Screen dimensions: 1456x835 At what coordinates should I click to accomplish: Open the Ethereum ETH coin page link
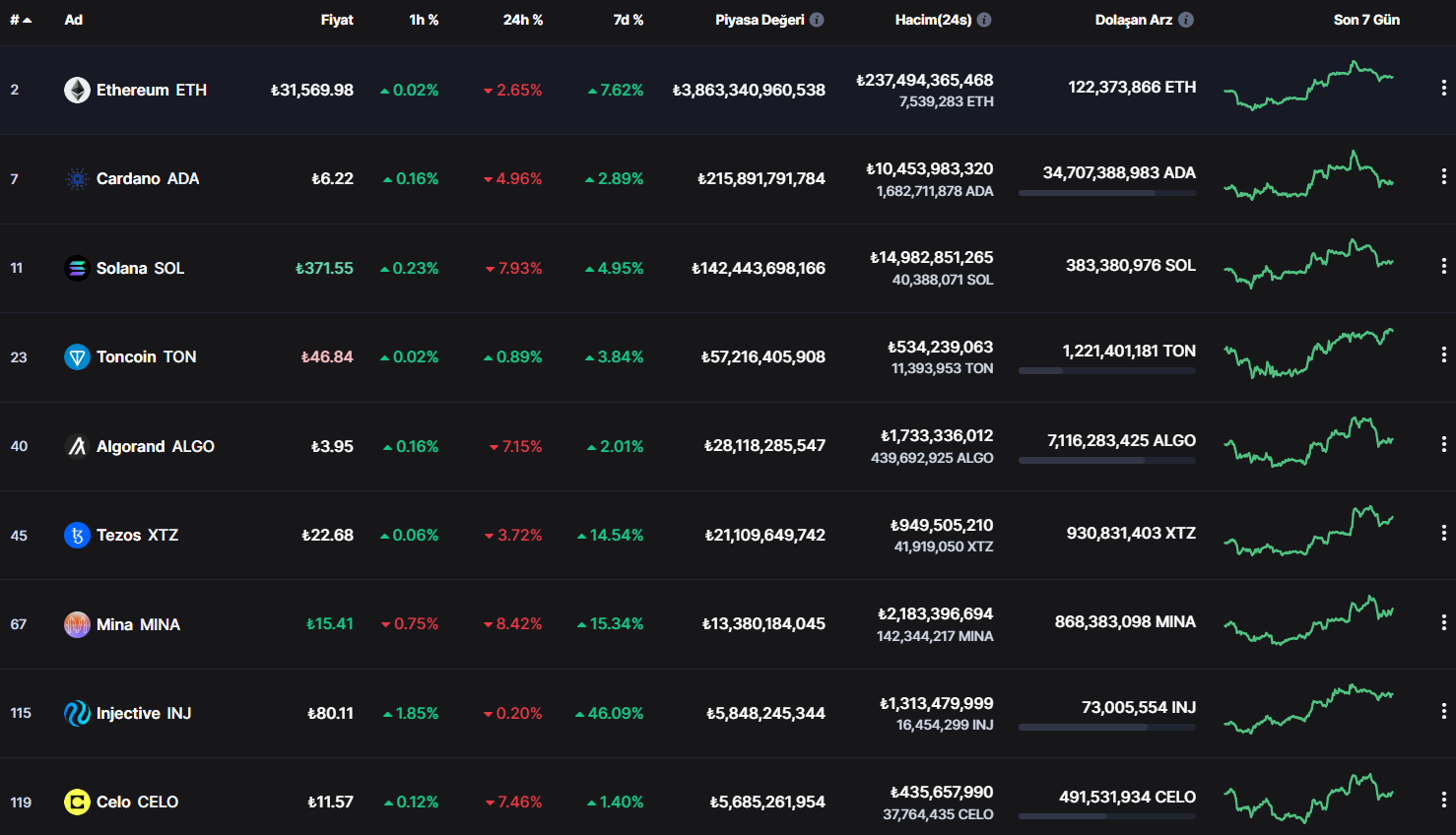[136, 90]
